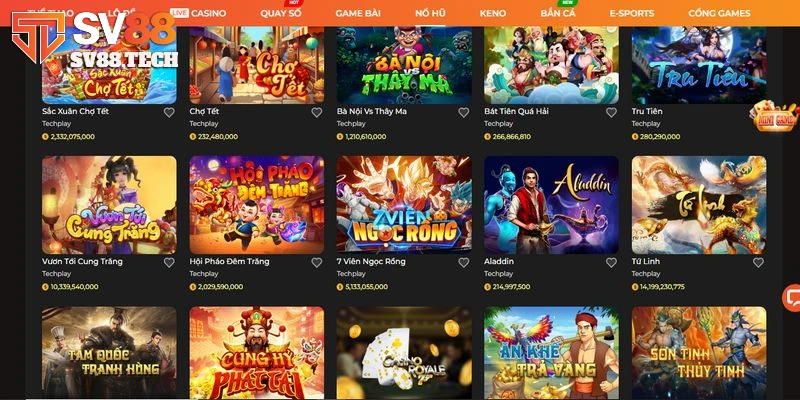
Task: Launch the 7 Viên Ngọc Rồng game thumbnail
Action: point(404,205)
